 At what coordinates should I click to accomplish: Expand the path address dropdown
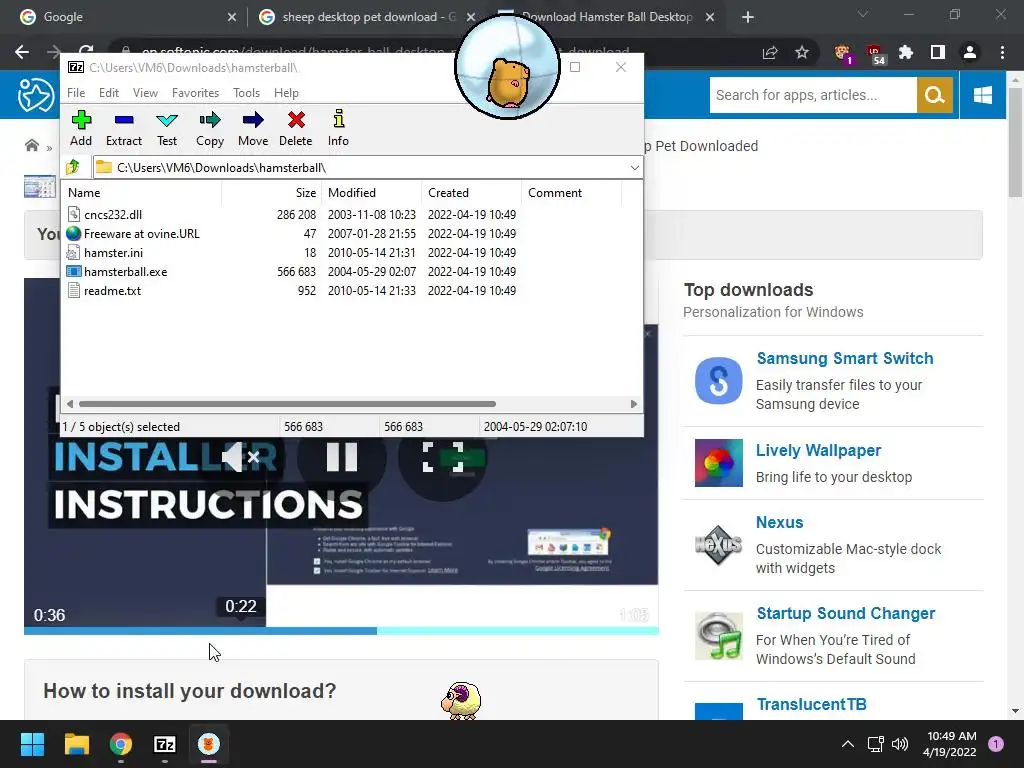(634, 168)
